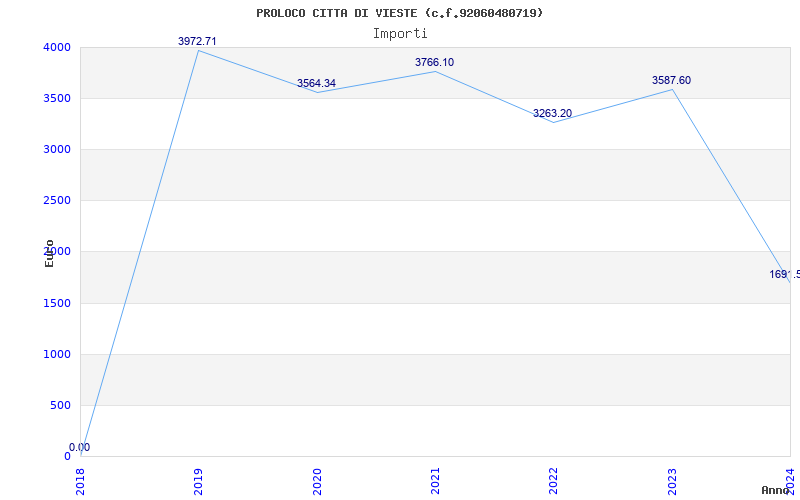Click the 3972.71 data label
Screen dimensions: 800x500
(x=197, y=41)
